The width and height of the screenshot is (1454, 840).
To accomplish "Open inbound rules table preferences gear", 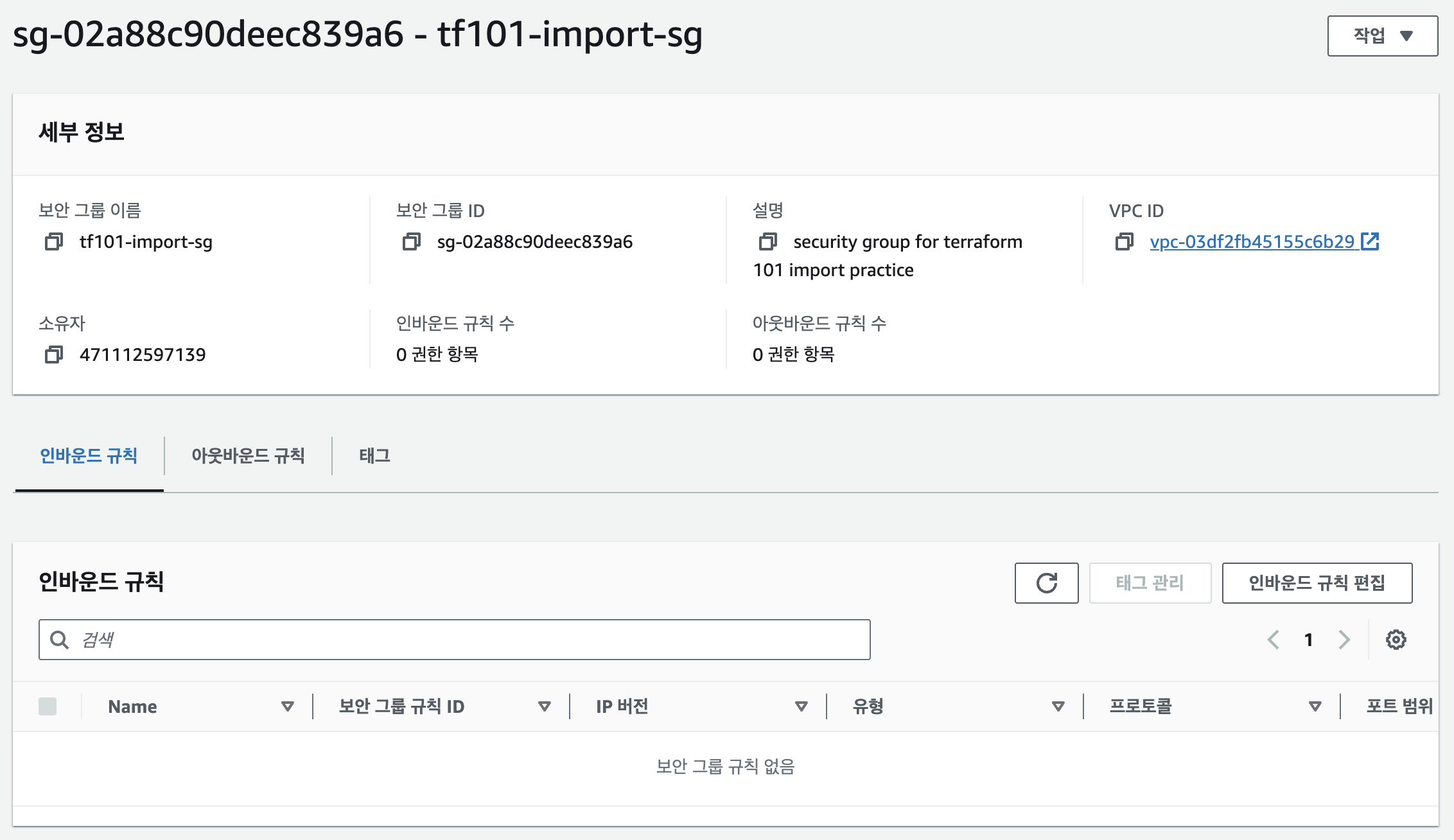I will (1396, 640).
